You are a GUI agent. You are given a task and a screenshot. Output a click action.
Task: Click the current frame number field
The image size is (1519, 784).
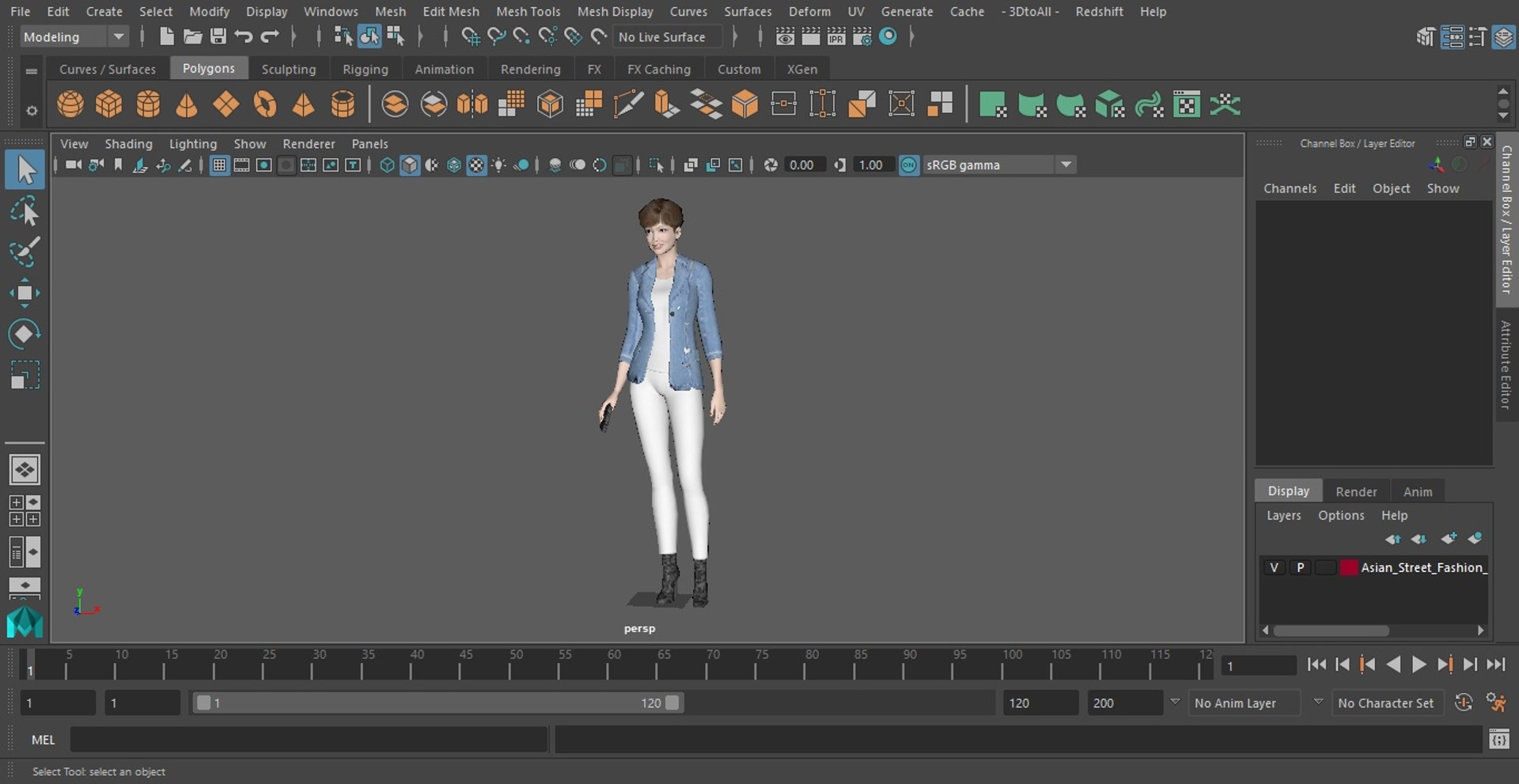[1258, 665]
